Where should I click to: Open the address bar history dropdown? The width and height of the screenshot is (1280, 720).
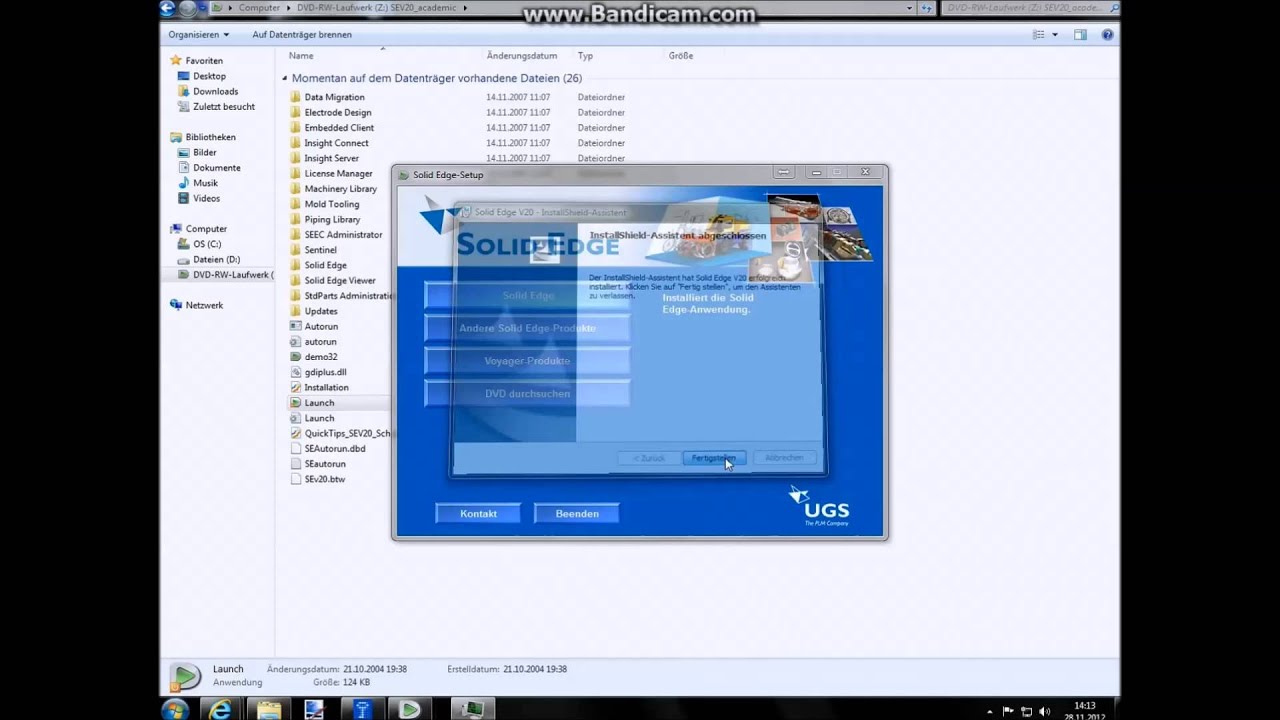tap(909, 8)
